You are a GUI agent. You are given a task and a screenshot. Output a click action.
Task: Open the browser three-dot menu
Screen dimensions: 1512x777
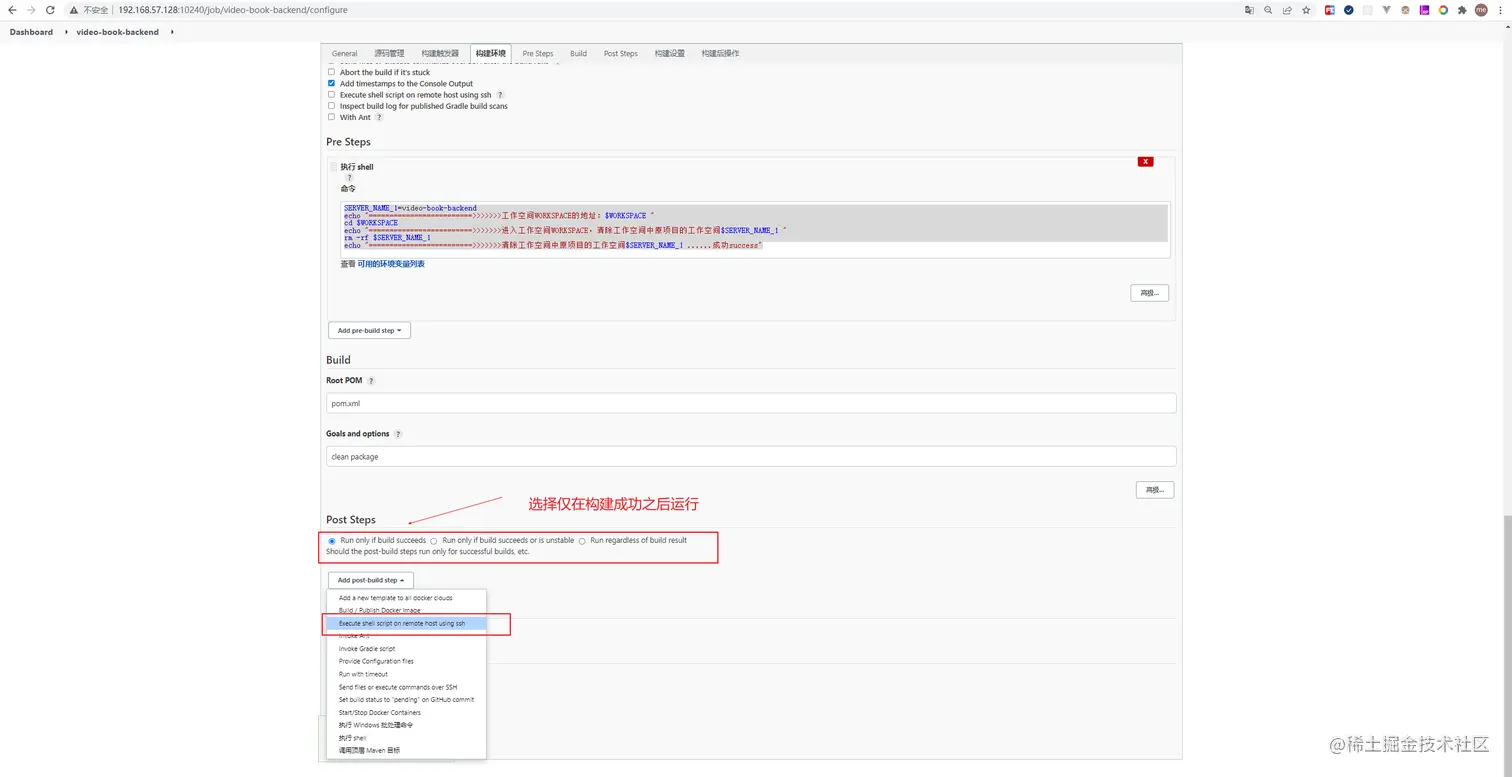1500,10
